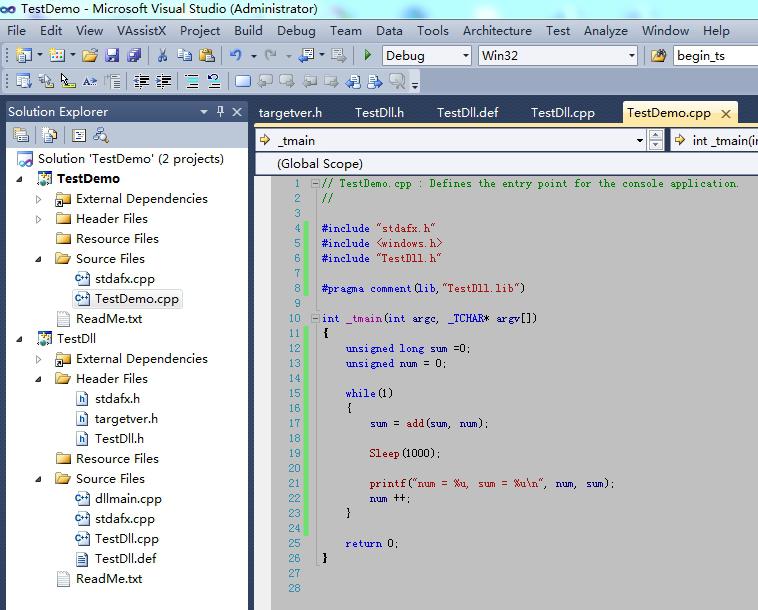Screen dimensions: 758x610
Task: Start debugging with the green play arrow
Action: (x=367, y=56)
